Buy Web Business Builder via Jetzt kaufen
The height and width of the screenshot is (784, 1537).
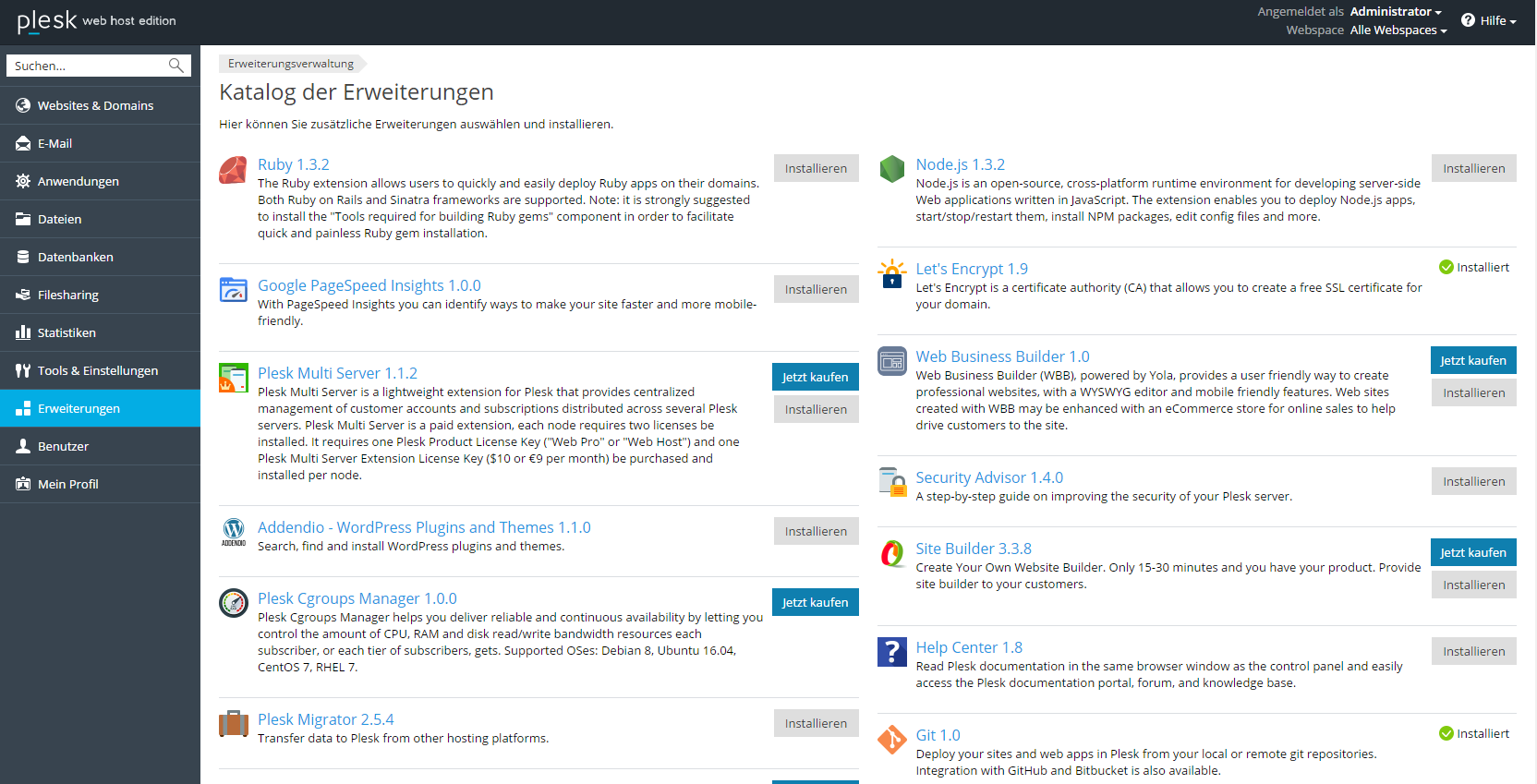point(1473,360)
